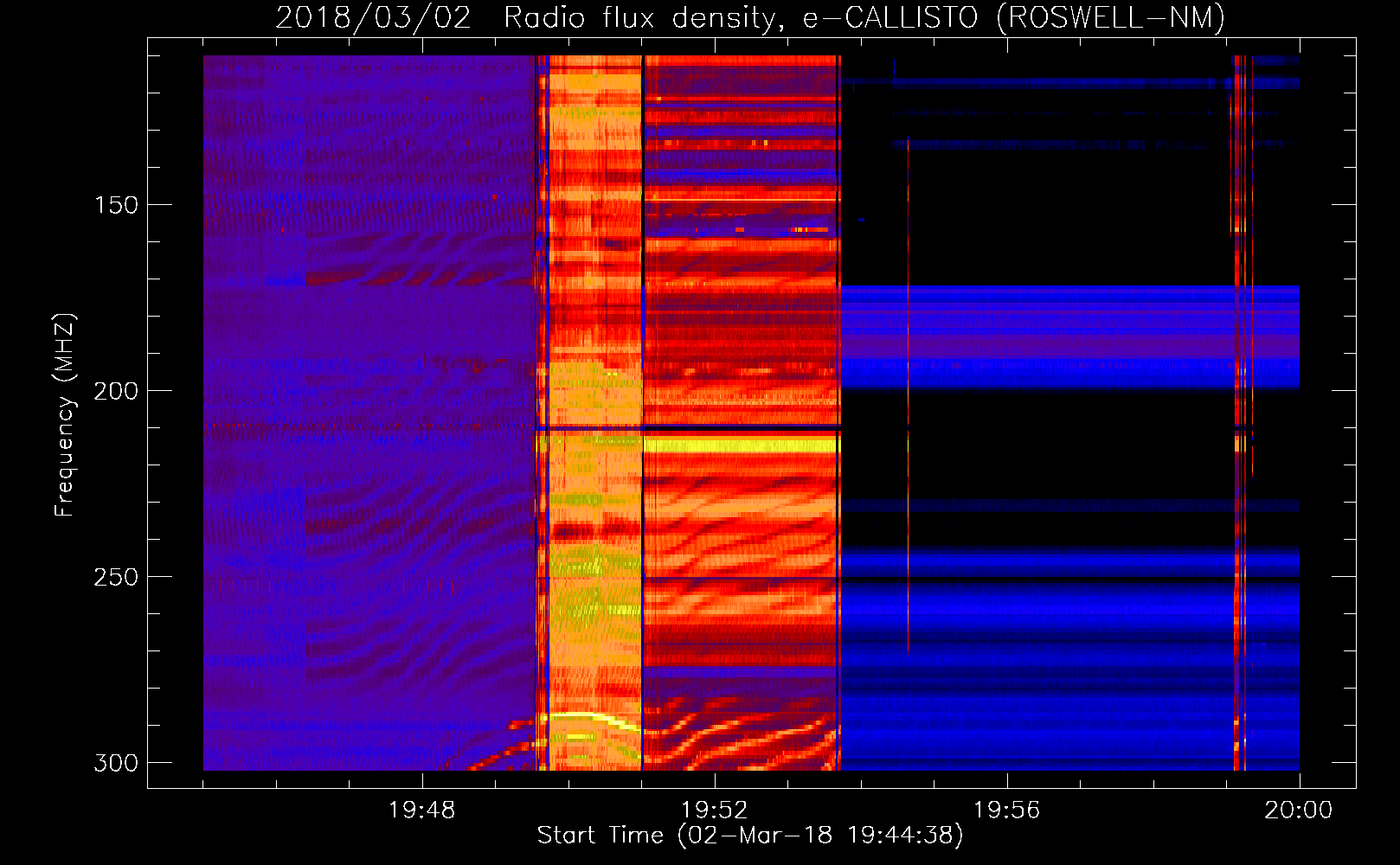Click the 150 frequency tick label

(x=116, y=205)
